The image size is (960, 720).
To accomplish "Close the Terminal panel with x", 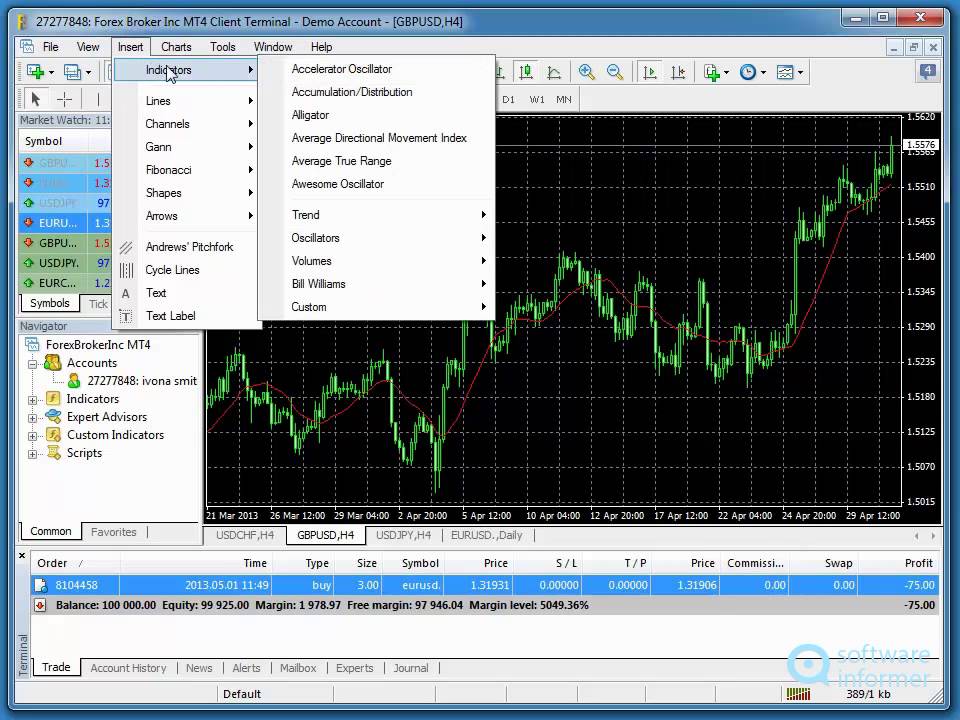I will [22, 556].
